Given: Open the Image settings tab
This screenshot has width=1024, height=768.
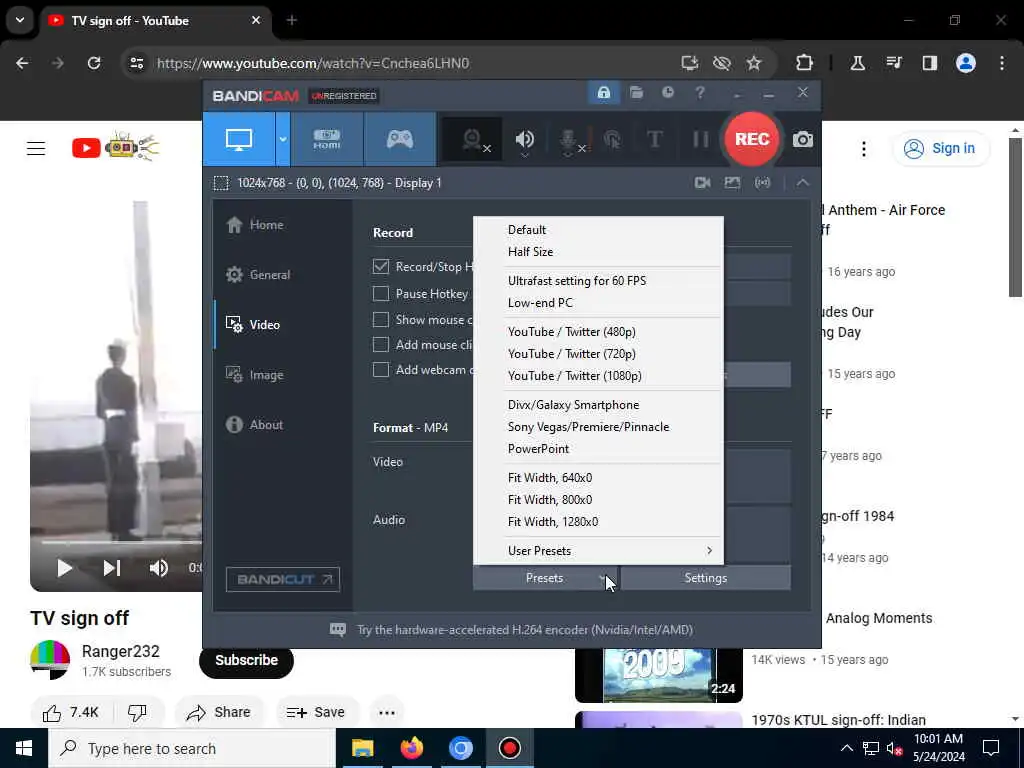Looking at the screenshot, I should pyautogui.click(x=255, y=375).
